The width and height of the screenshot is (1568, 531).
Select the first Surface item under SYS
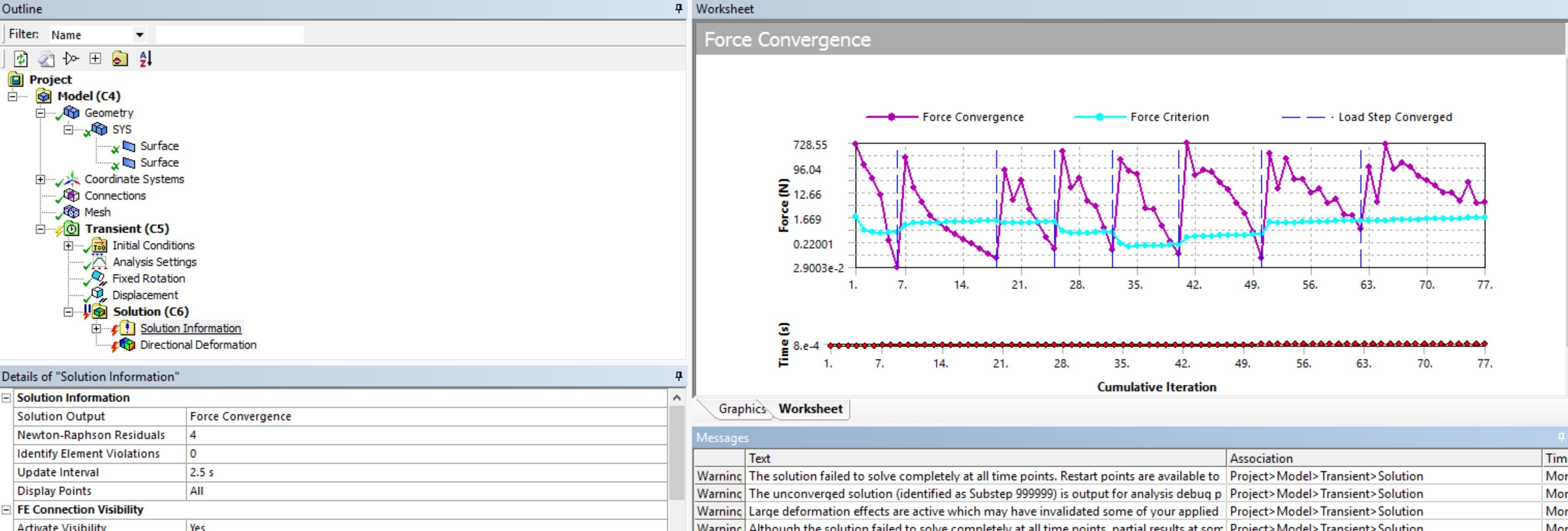[159, 145]
